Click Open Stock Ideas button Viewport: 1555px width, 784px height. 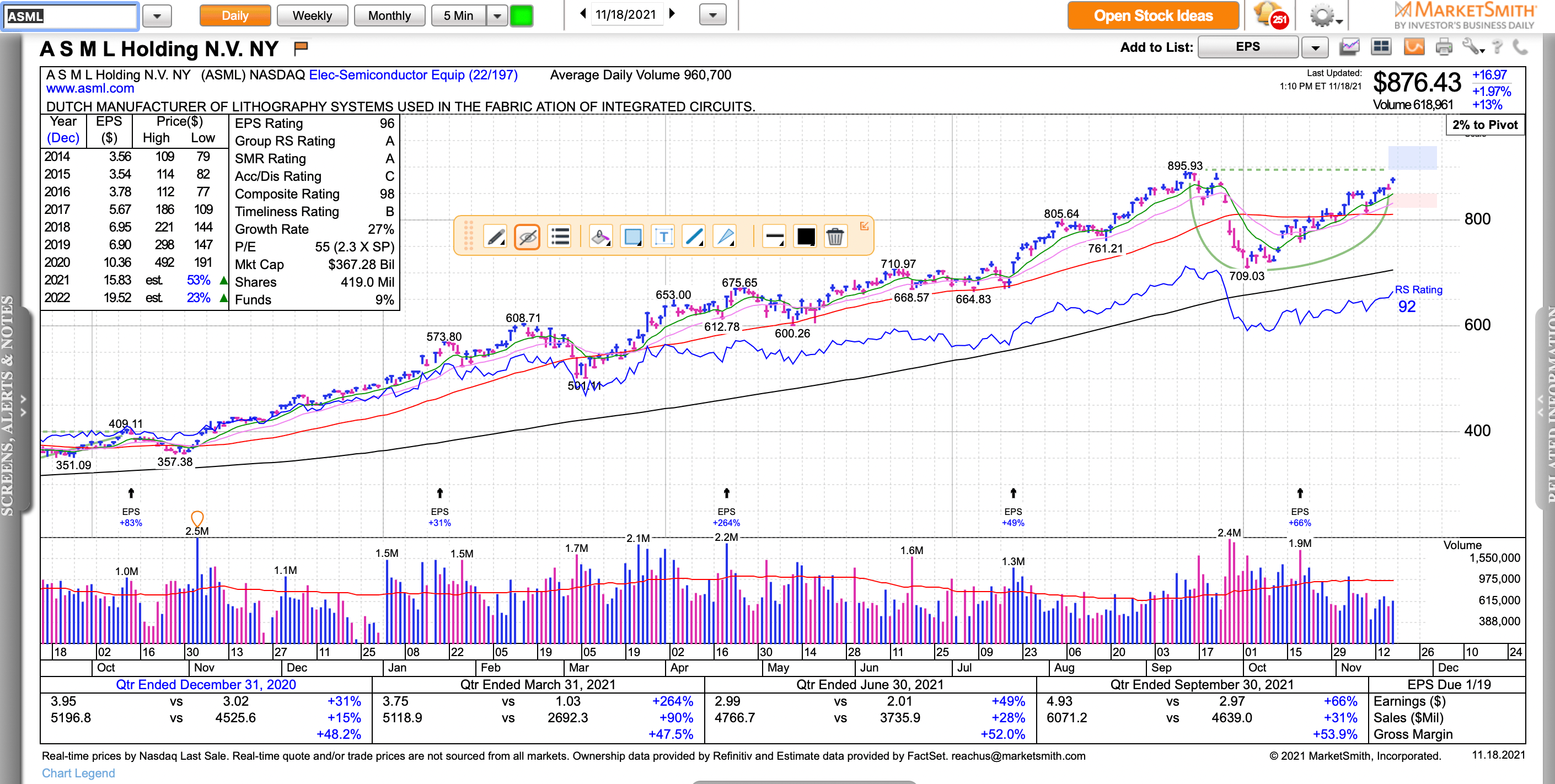pyautogui.click(x=1153, y=15)
